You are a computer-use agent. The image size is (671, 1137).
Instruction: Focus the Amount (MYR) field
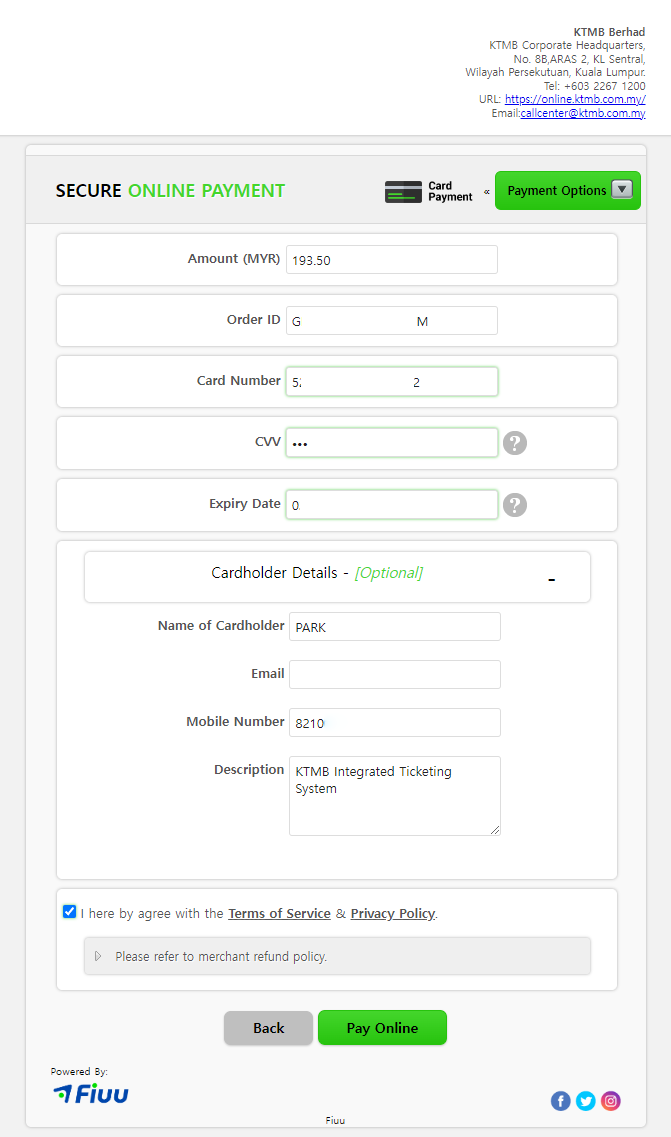pyautogui.click(x=392, y=260)
